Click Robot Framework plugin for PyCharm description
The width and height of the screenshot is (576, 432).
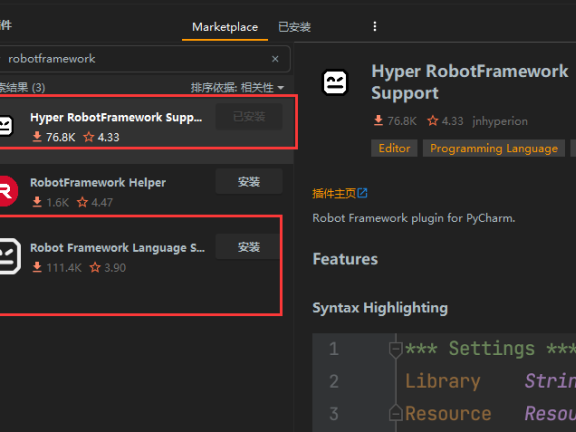coord(414,218)
